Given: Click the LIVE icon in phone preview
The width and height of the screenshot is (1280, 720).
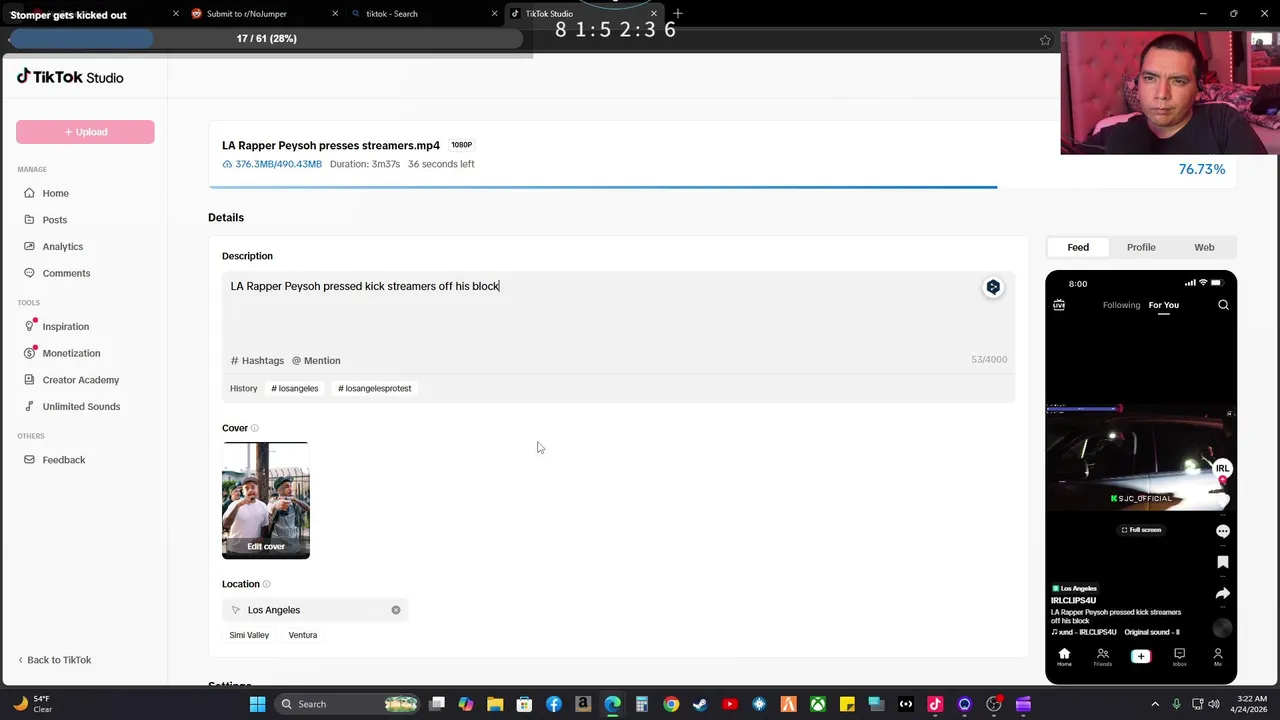Looking at the screenshot, I should pyautogui.click(x=1059, y=305).
